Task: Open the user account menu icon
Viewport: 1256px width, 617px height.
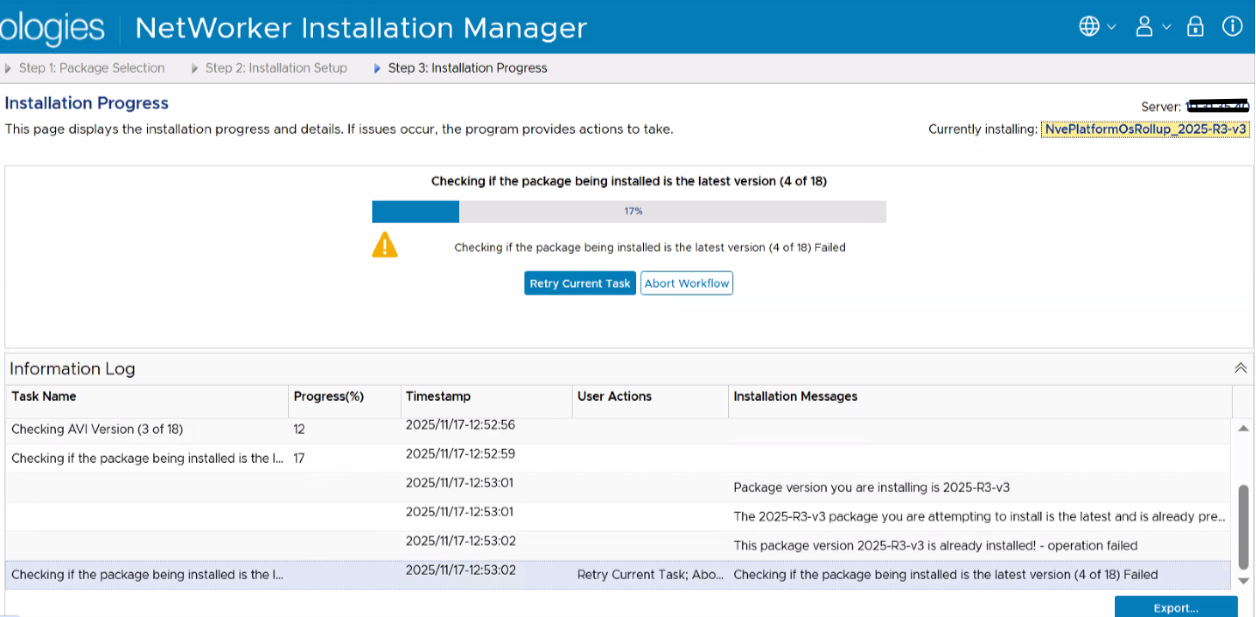Action: pos(1144,27)
